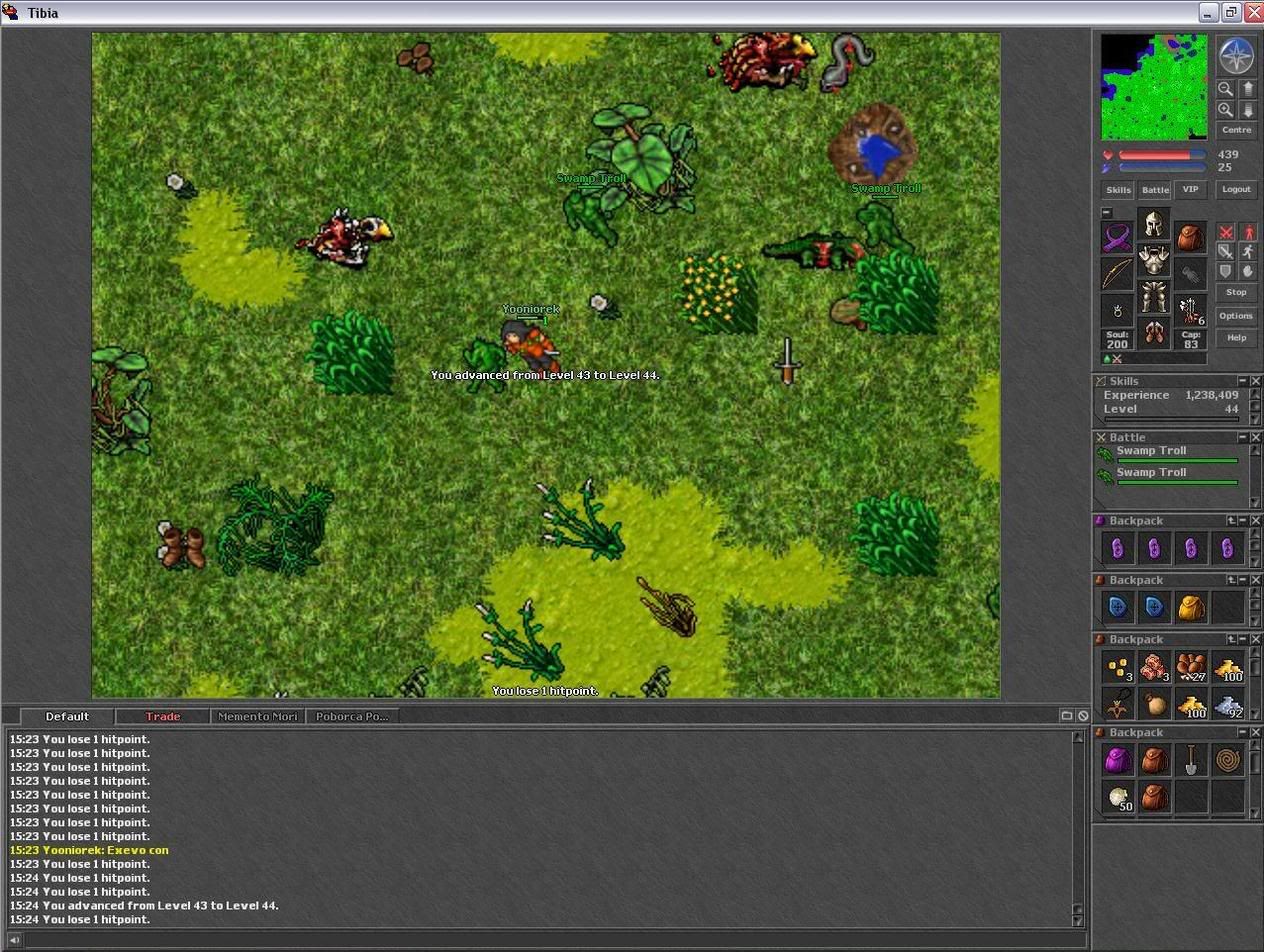The width and height of the screenshot is (1264, 952).
Task: Select the sandals boots slot
Action: click(1154, 334)
